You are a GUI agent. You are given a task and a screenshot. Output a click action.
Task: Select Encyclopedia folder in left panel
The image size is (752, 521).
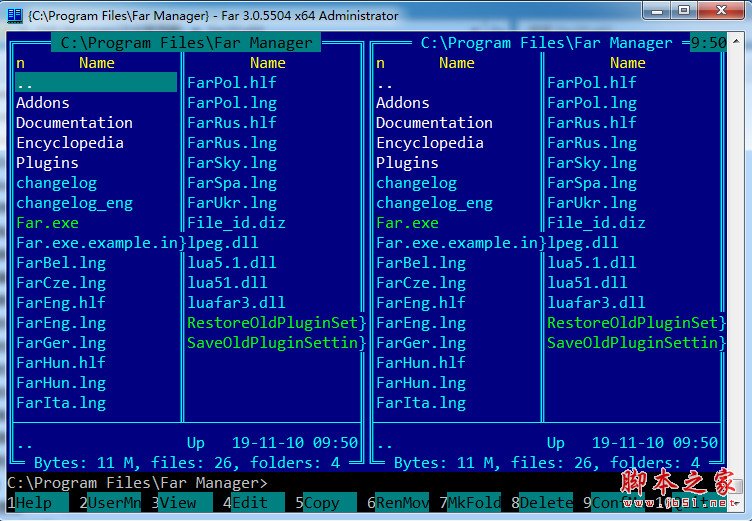click(70, 143)
